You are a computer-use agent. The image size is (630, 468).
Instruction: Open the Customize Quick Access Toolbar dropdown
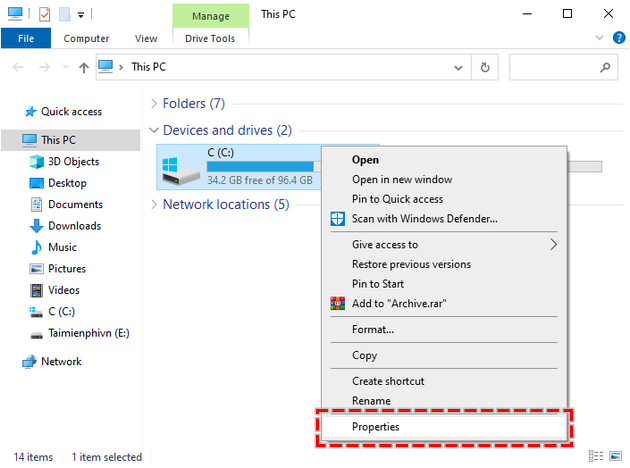81,15
